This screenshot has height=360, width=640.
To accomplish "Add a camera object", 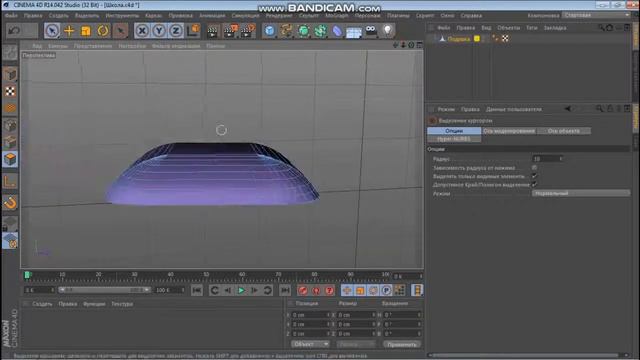I will click(371, 30).
